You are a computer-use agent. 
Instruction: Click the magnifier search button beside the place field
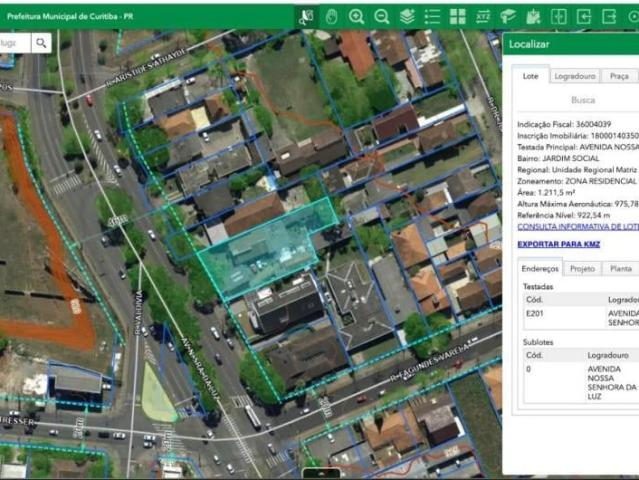[41, 43]
